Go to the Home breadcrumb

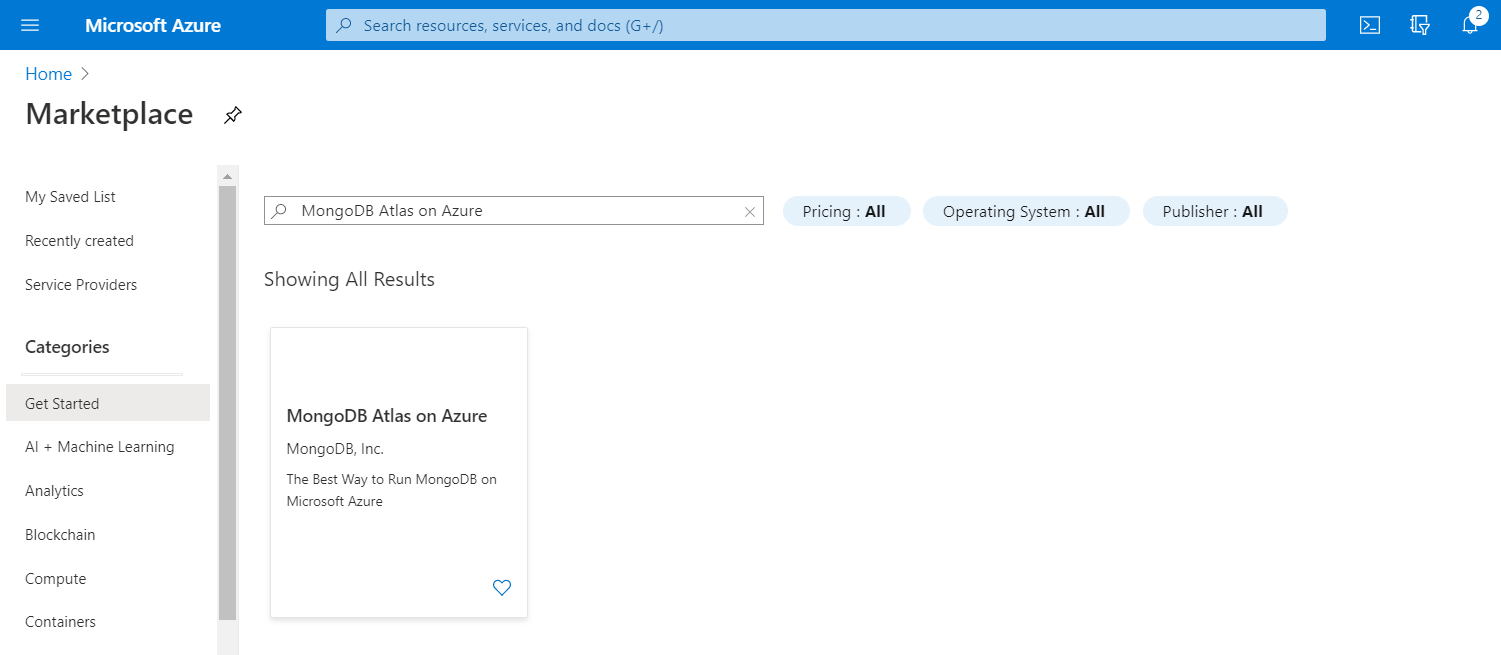[48, 74]
